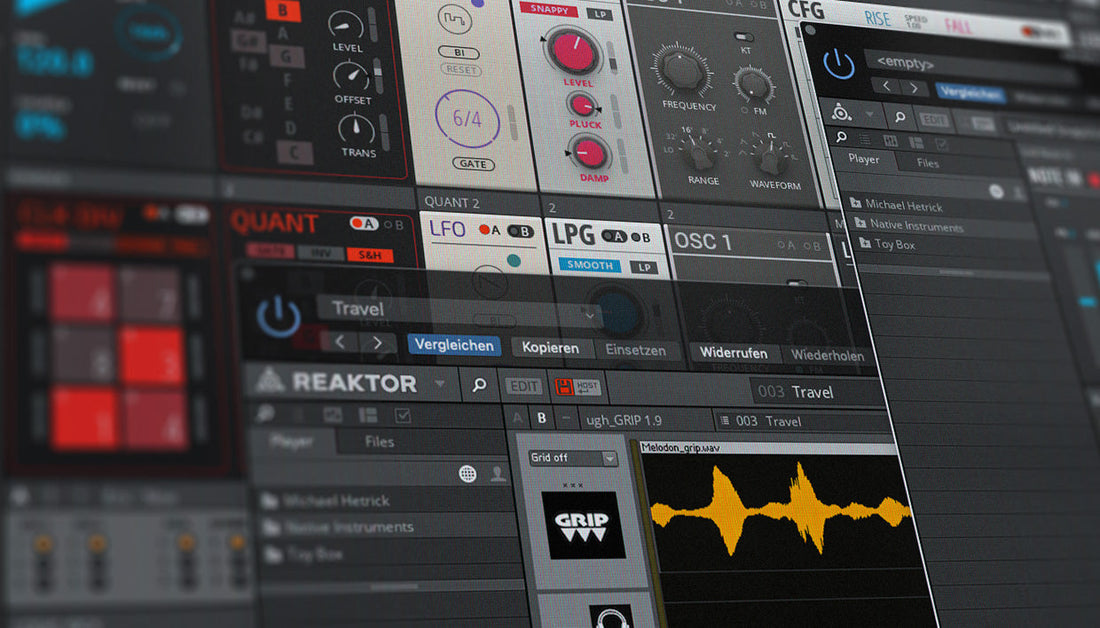Select snapshot bank B beside ugh_GRIP 1.9

541,418
